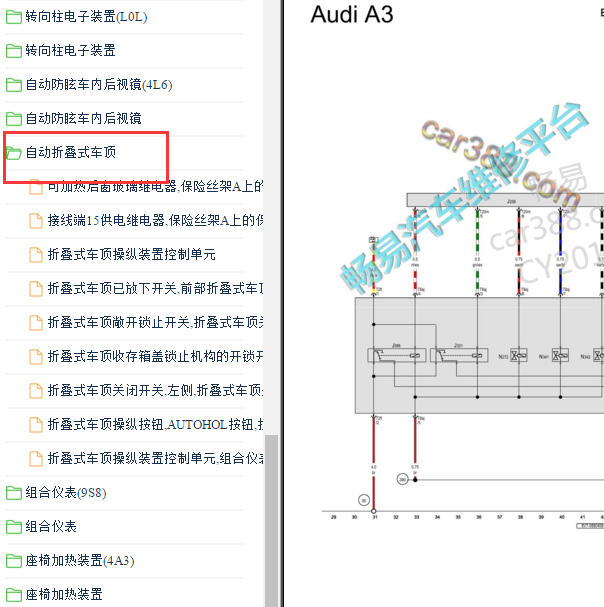
Task: Open folder icon beside 转向柱电子装置
Action: (14, 51)
